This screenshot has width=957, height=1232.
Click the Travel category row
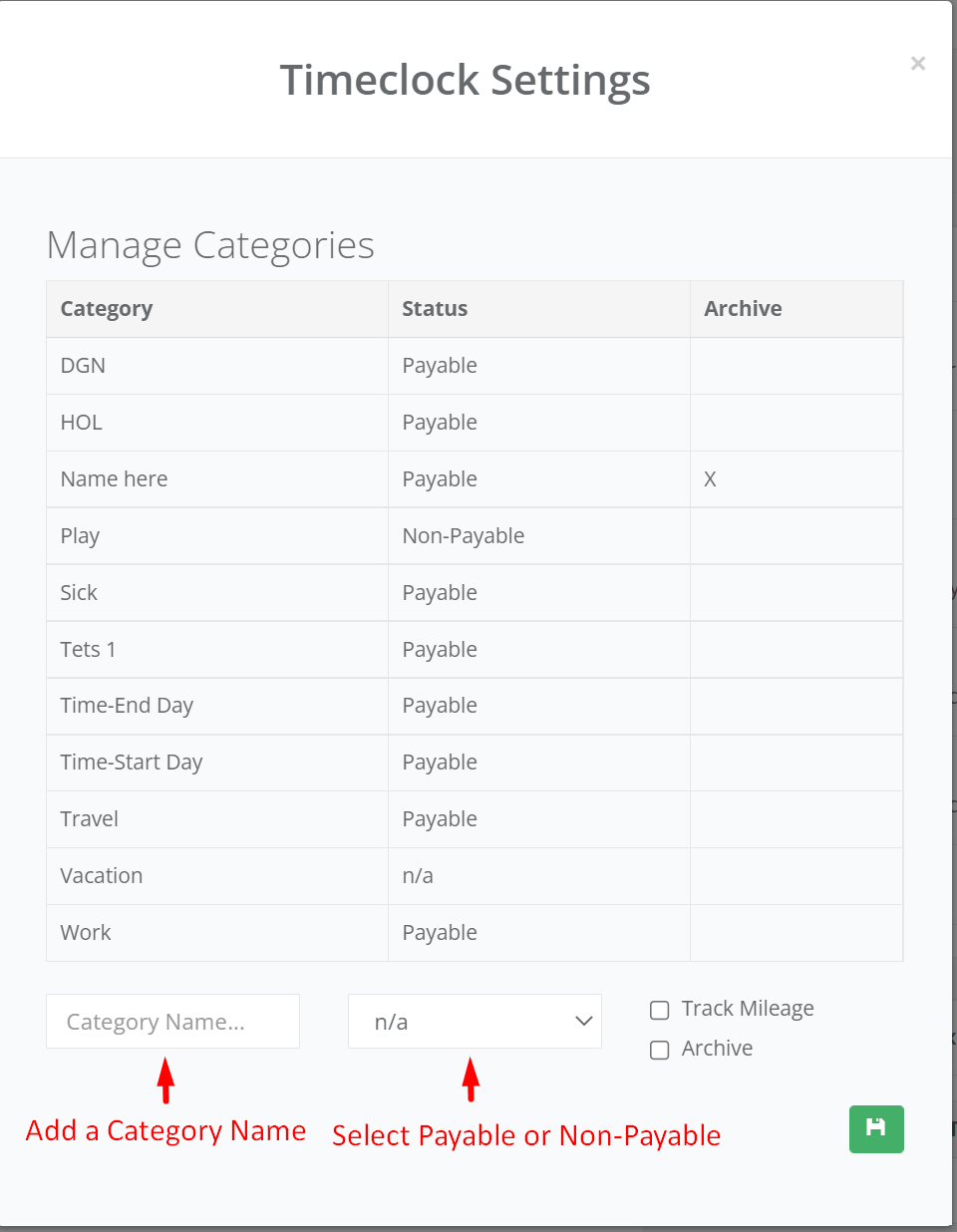[89, 819]
